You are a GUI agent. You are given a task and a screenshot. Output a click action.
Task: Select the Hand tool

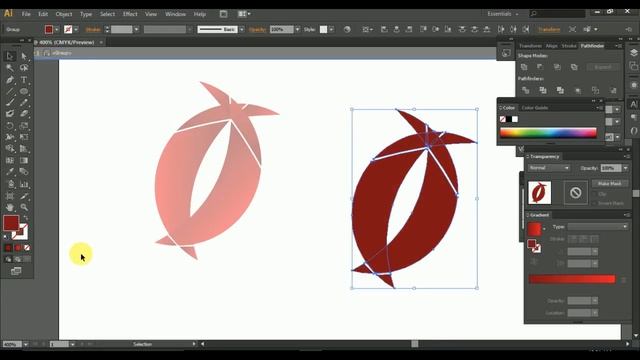pos(10,207)
